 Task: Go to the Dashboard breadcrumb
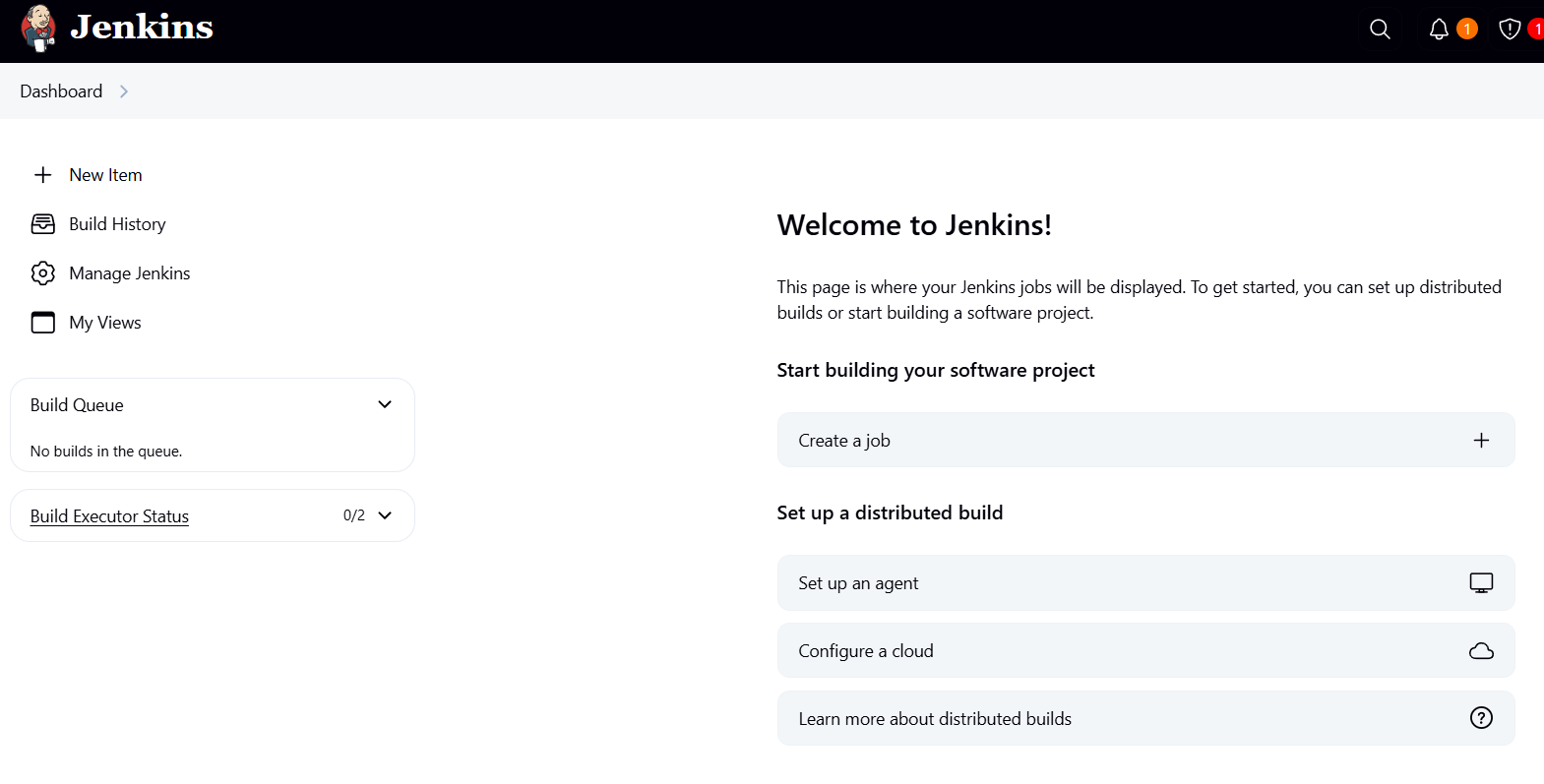pyautogui.click(x=61, y=91)
